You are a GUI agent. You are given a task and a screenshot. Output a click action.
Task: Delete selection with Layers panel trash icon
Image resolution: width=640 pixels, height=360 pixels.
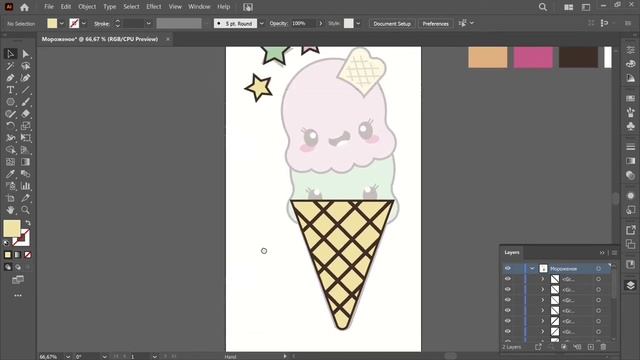(x=603, y=347)
